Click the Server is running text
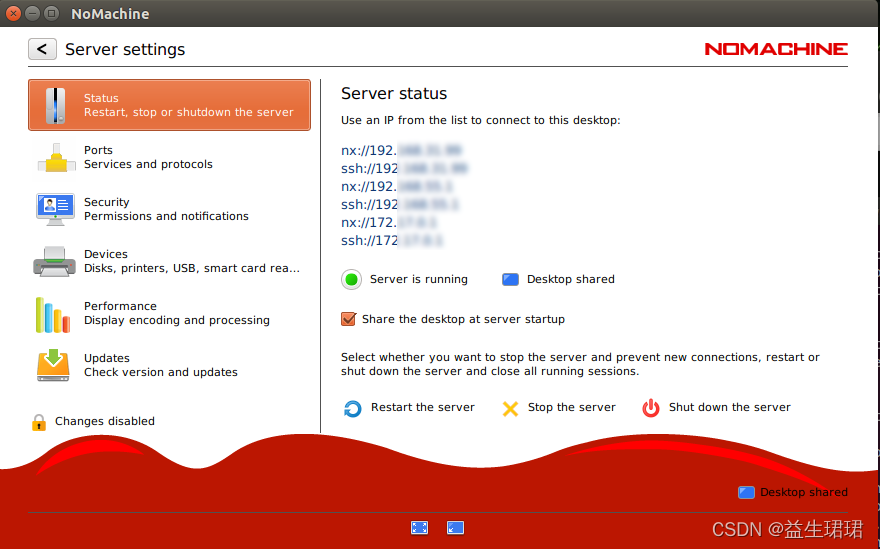 click(419, 279)
